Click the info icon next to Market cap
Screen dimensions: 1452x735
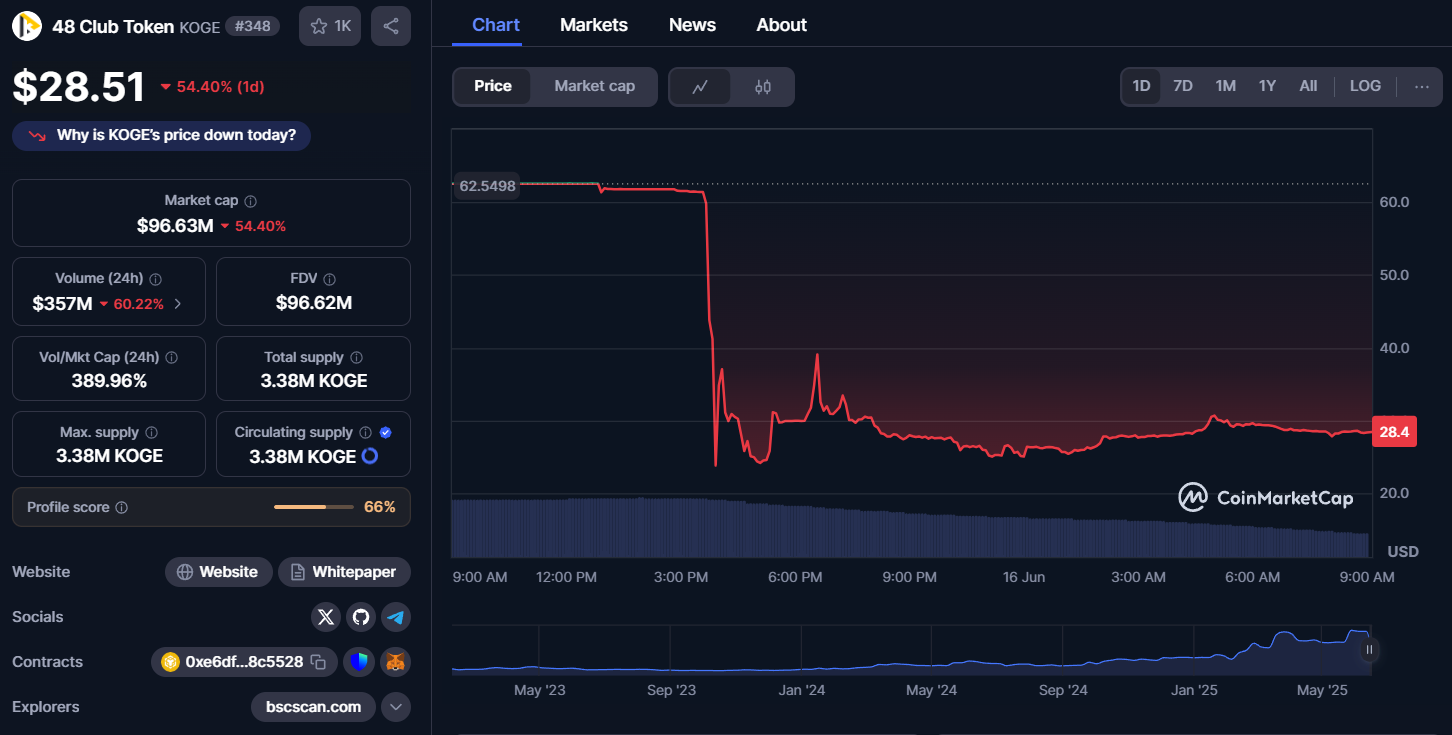[251, 201]
